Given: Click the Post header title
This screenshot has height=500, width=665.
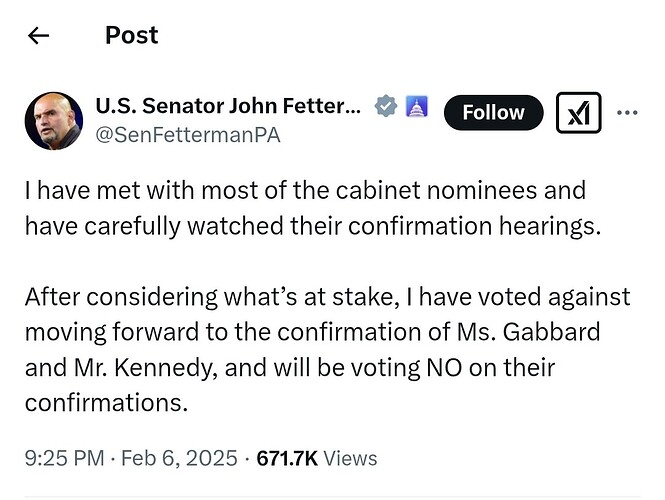Looking at the screenshot, I should (131, 35).
